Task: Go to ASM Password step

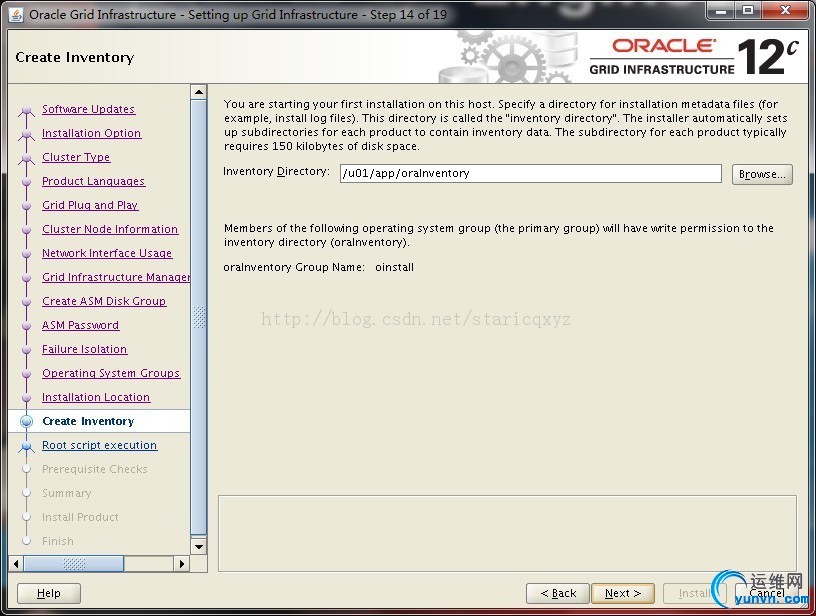Action: point(81,325)
